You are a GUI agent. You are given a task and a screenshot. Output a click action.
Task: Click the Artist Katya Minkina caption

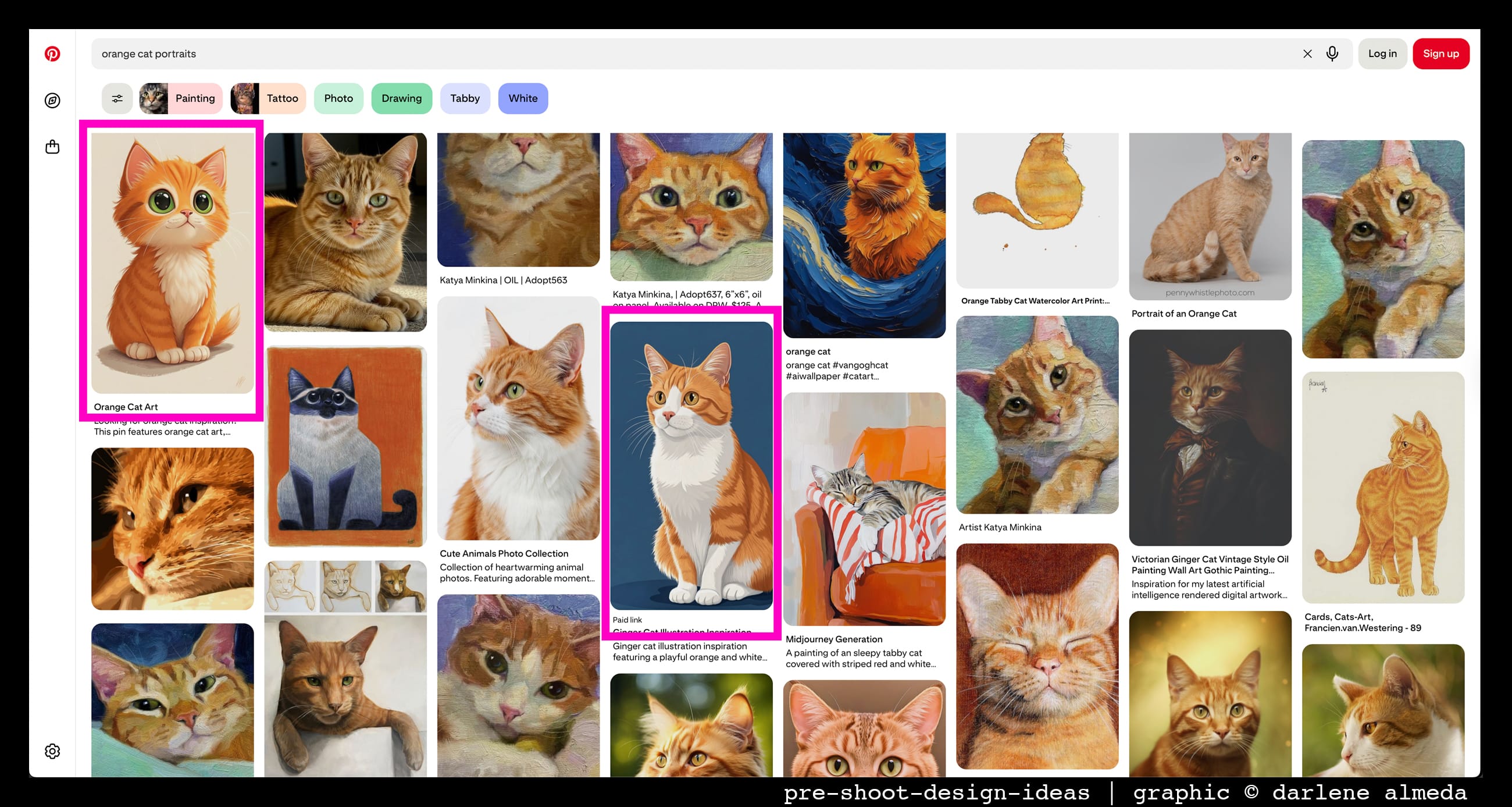point(1000,527)
